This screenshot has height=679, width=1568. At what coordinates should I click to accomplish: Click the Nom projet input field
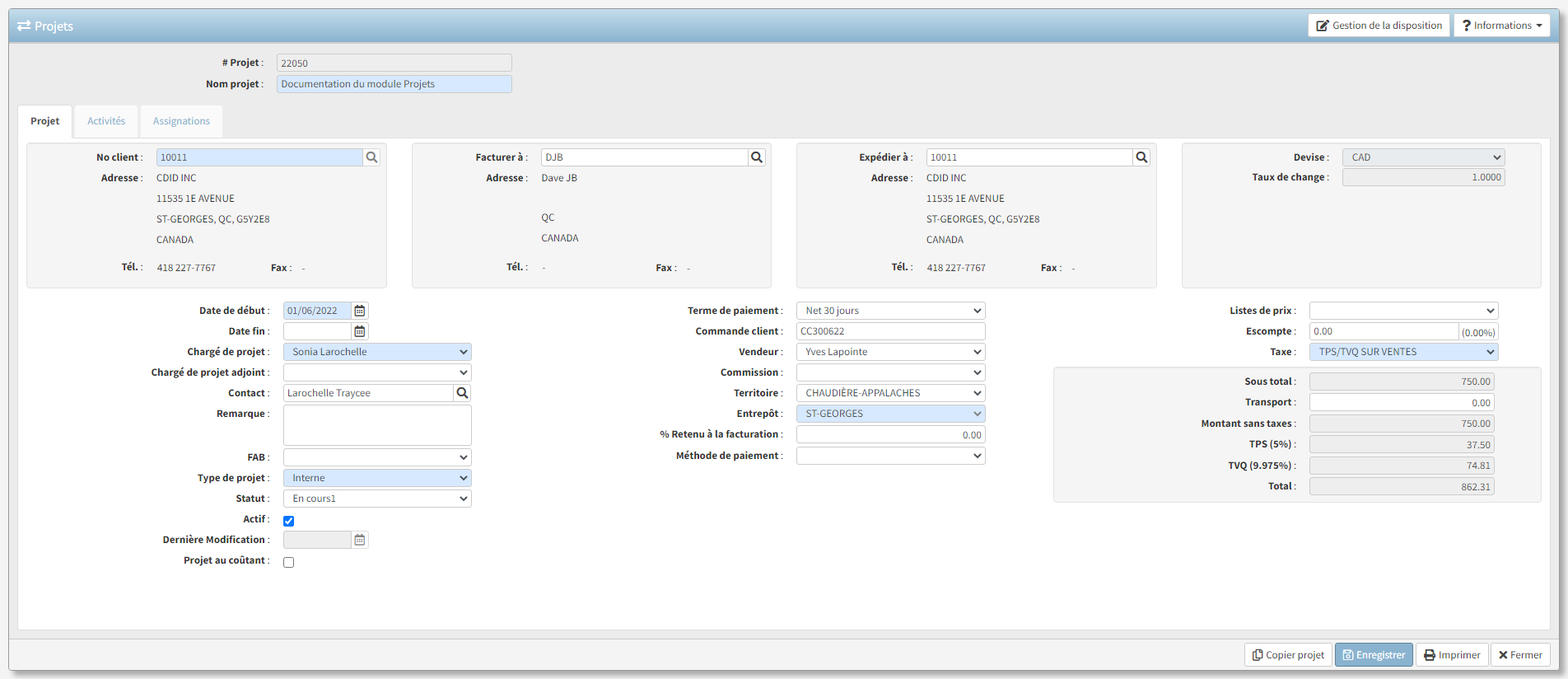pyautogui.click(x=394, y=84)
